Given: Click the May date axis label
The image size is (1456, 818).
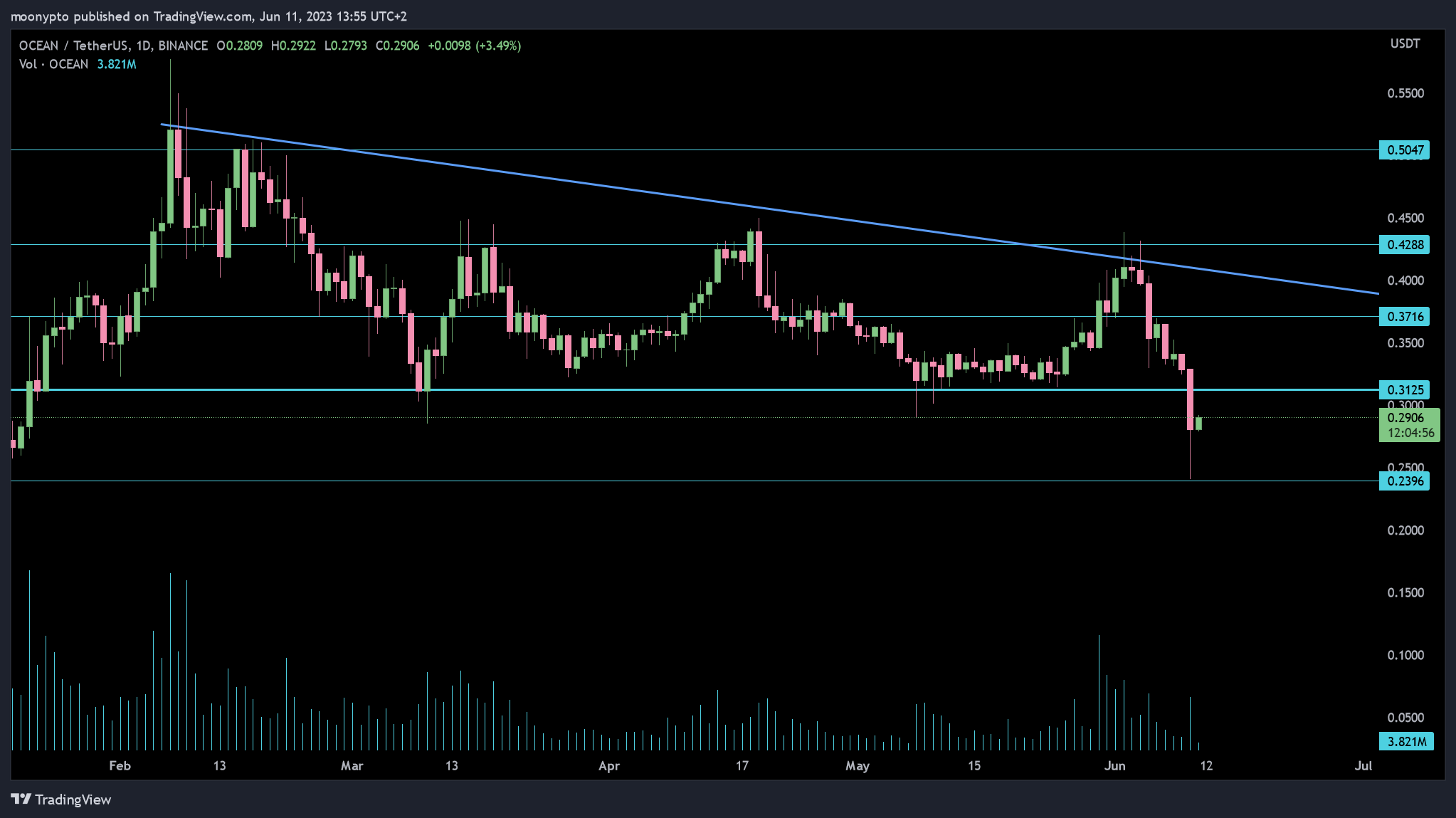Looking at the screenshot, I should click(858, 766).
